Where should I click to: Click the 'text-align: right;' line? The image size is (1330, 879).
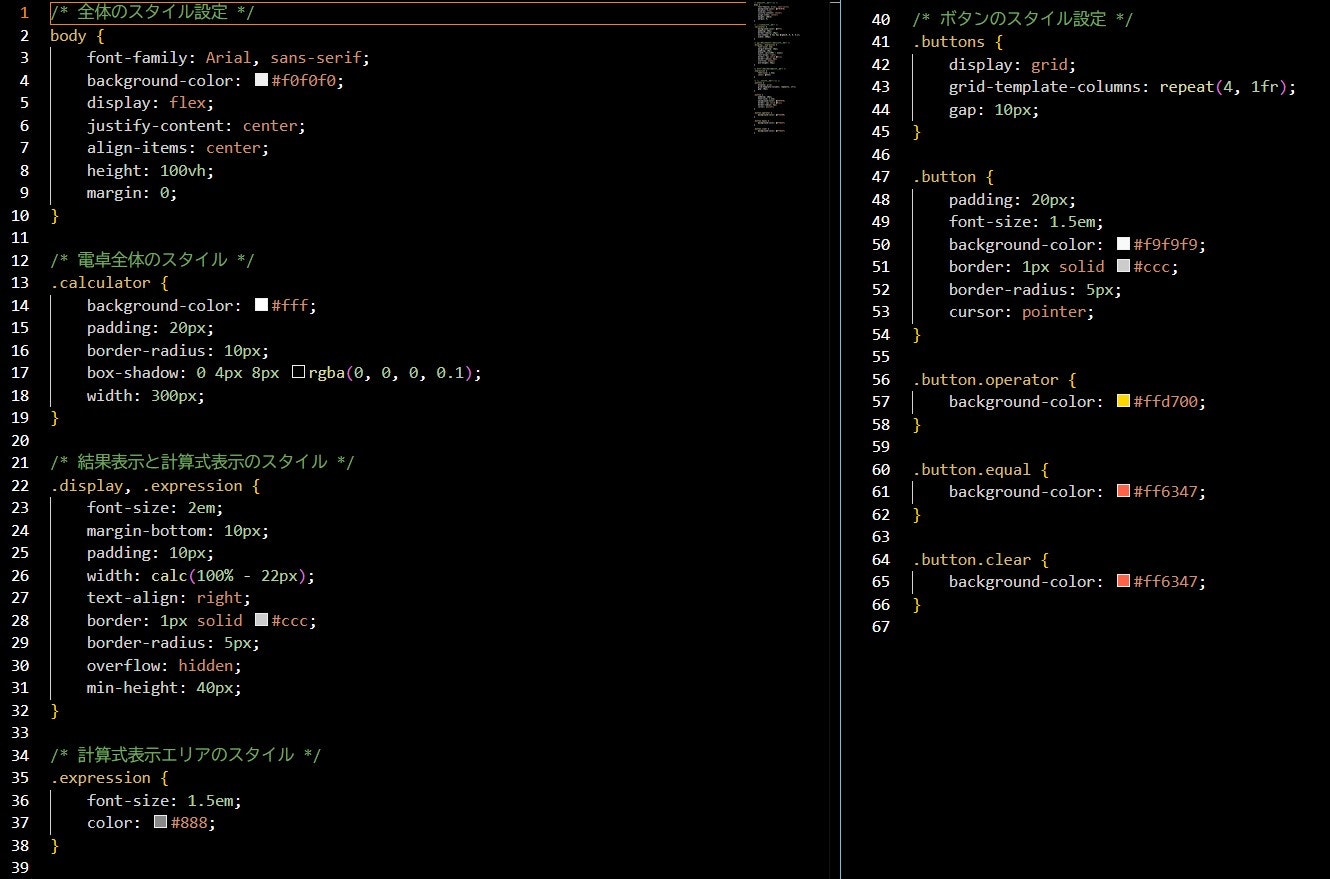pos(169,598)
